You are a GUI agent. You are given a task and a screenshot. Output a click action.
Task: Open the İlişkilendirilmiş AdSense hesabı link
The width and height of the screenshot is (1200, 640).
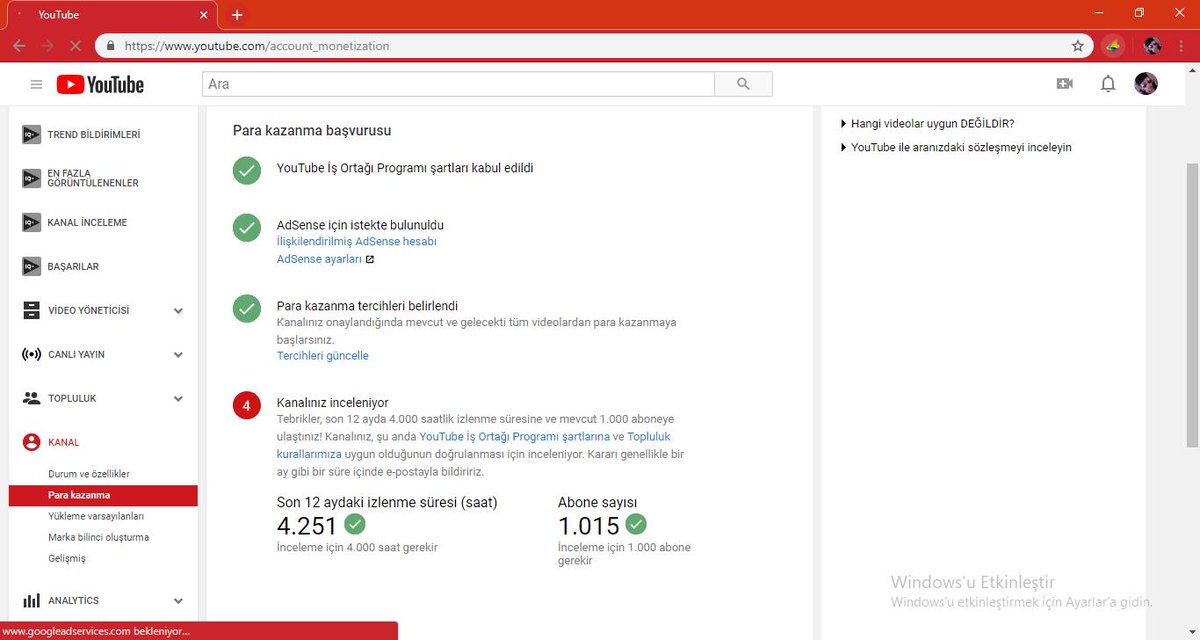point(357,241)
